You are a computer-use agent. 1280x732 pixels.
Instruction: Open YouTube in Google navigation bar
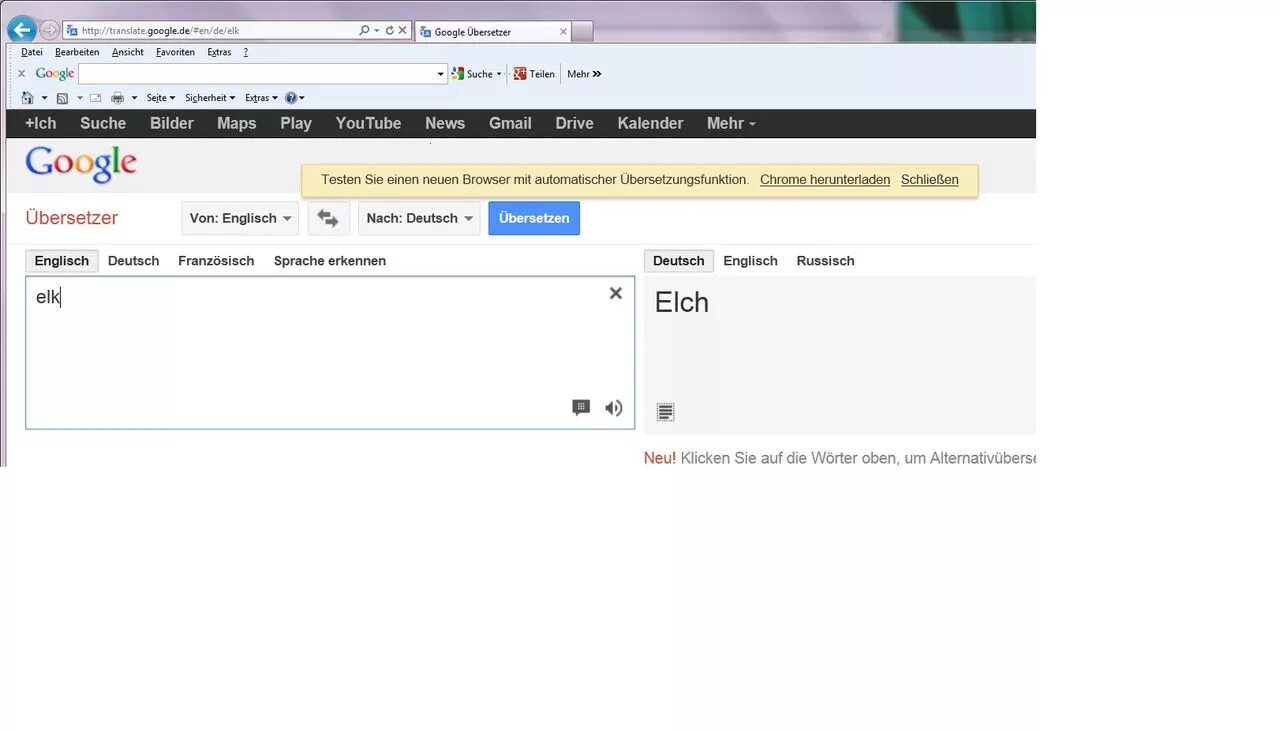coord(368,123)
